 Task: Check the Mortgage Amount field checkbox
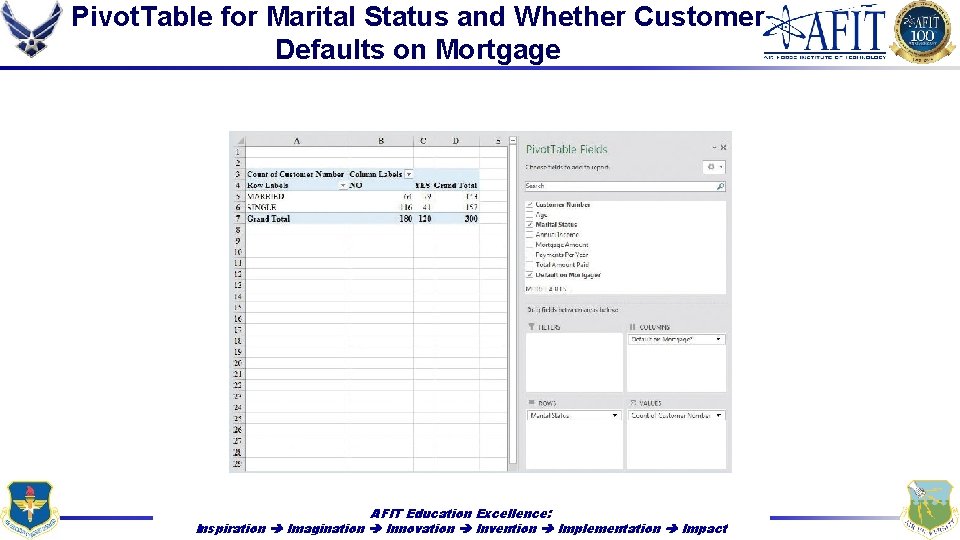coord(530,245)
